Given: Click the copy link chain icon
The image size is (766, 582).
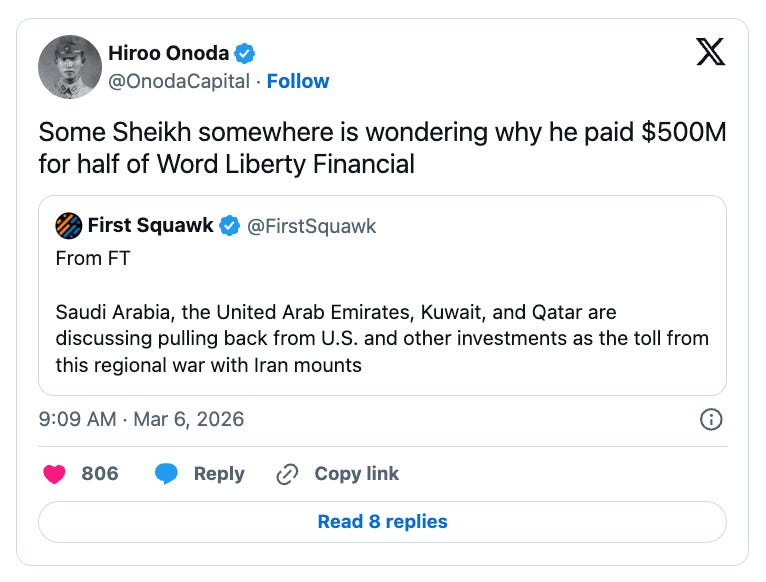Looking at the screenshot, I should [x=287, y=474].
